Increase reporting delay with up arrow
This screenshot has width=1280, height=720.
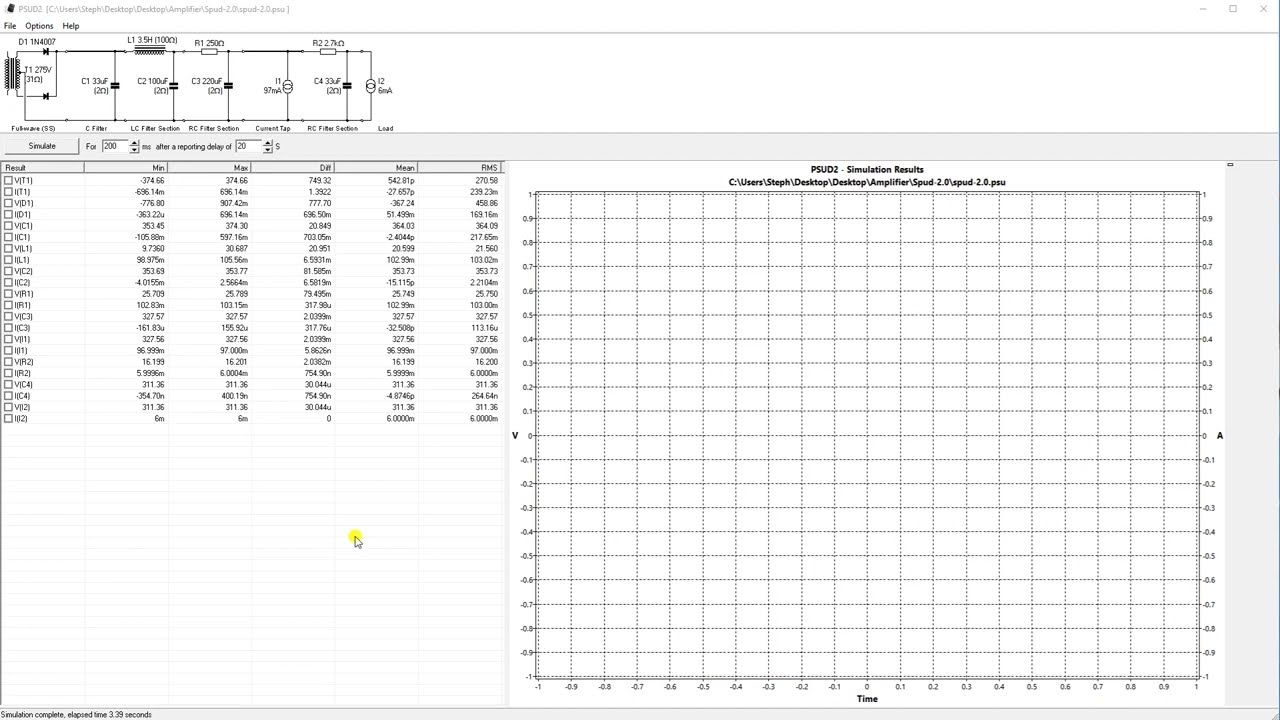tap(267, 143)
